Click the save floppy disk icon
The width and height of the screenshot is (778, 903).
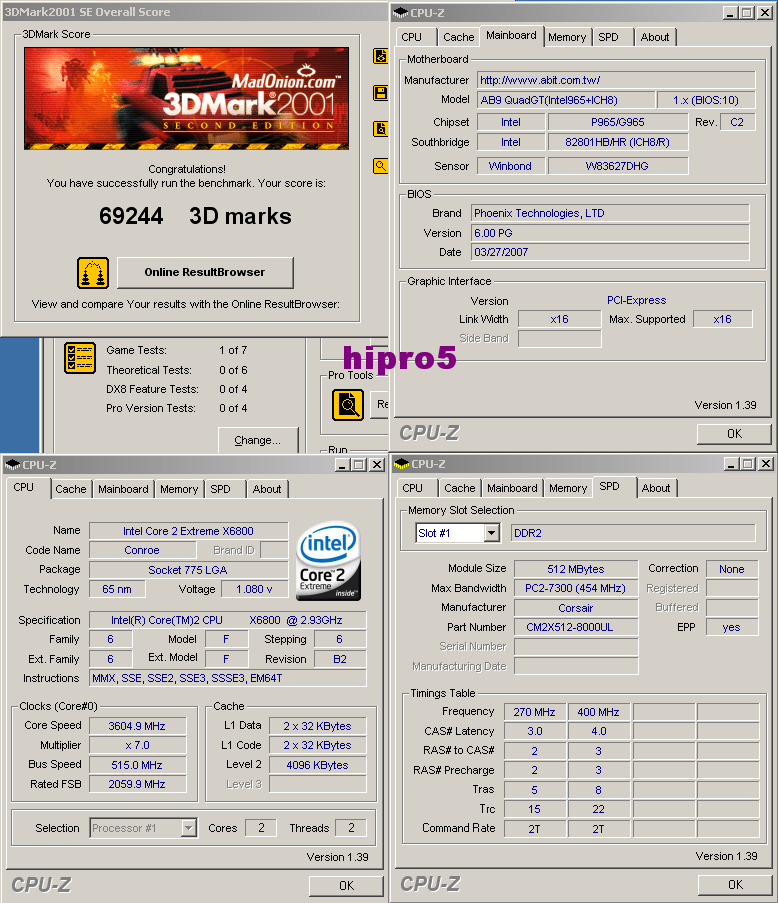pyautogui.click(x=381, y=93)
